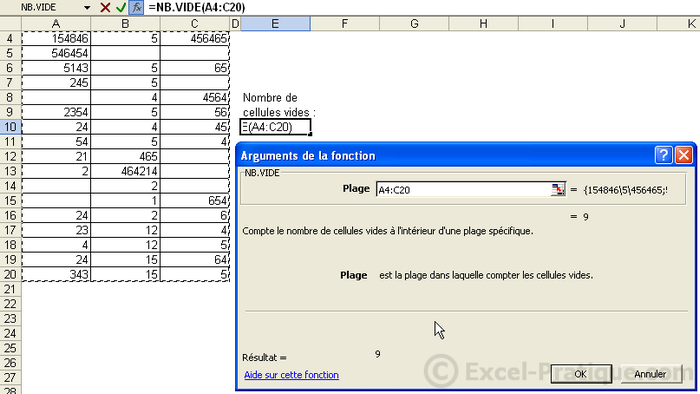Click empty cell A8 in selected range
This screenshot has width=700, height=394.
point(56,97)
